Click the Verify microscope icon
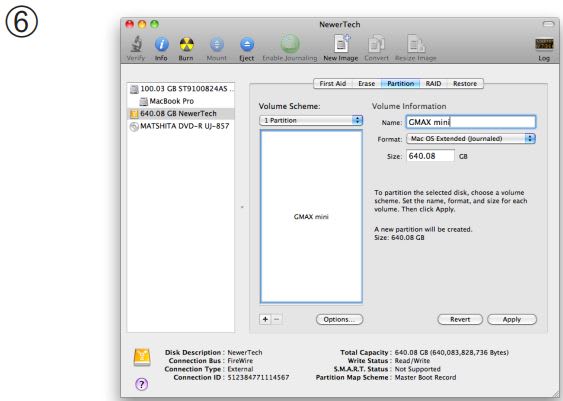The width and height of the screenshot is (563, 401). tap(136, 45)
